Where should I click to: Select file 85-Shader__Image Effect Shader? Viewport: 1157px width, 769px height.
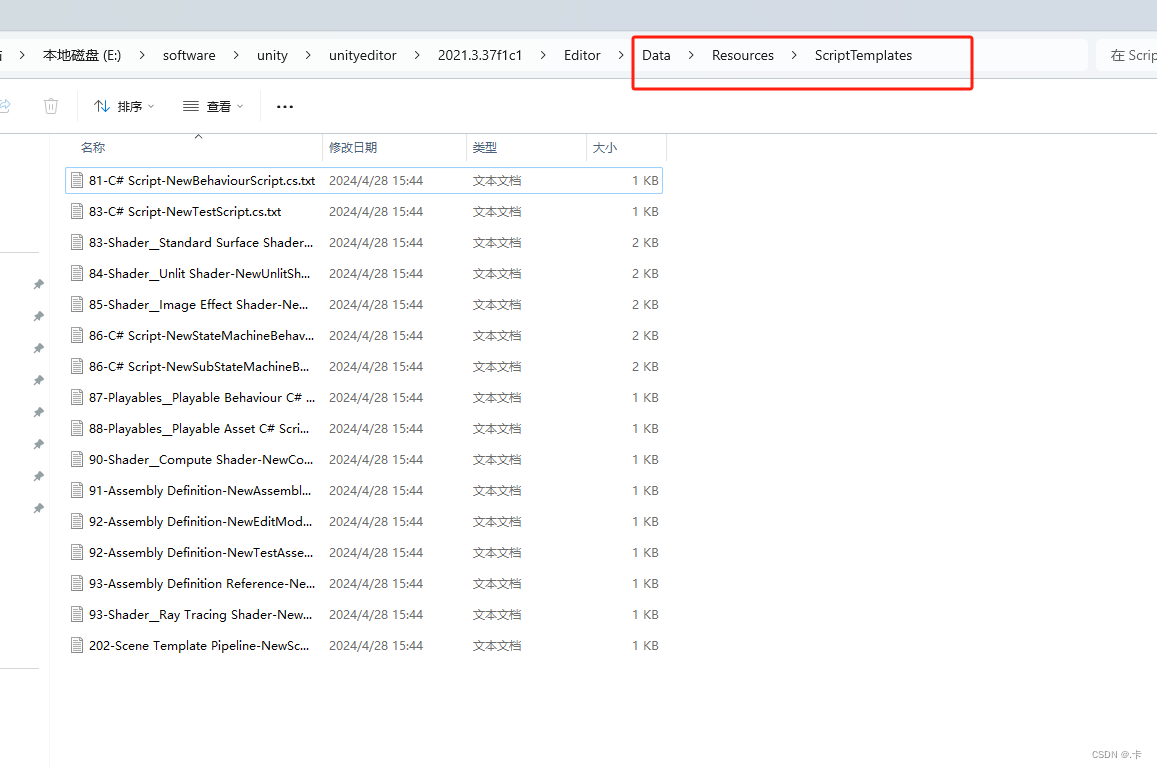pyautogui.click(x=364, y=305)
